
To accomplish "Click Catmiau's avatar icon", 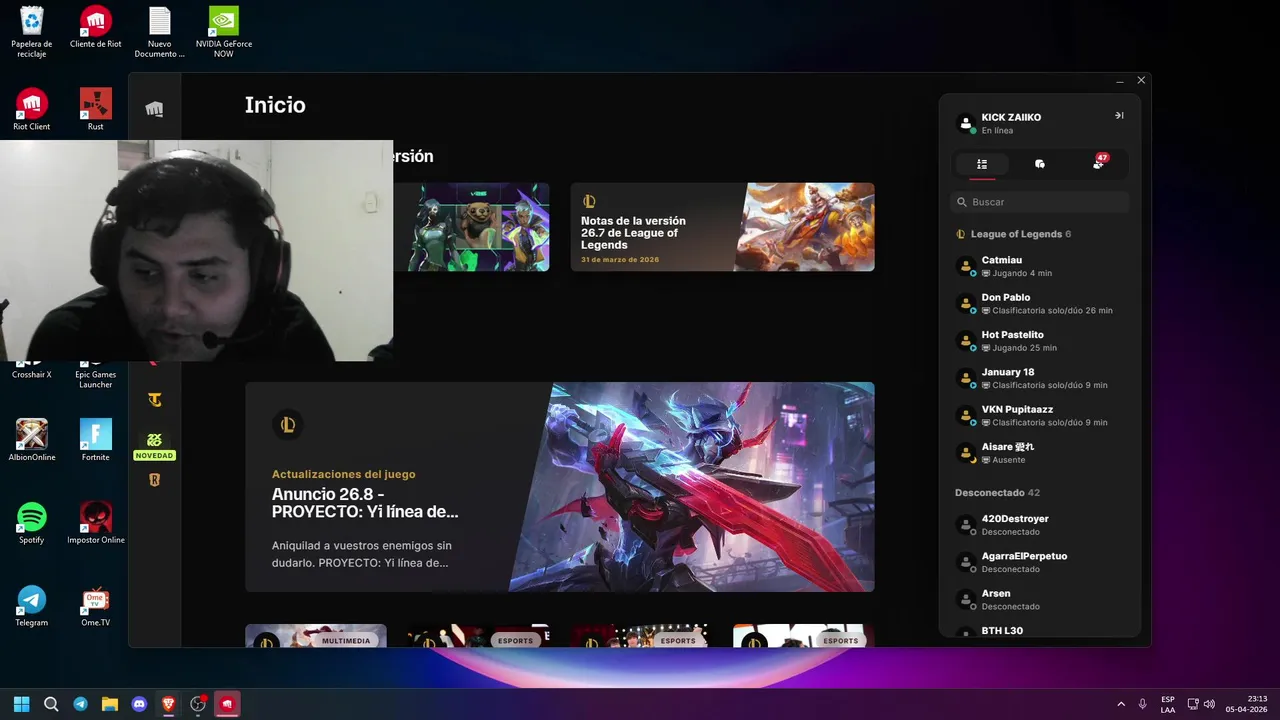I will pyautogui.click(x=966, y=266).
